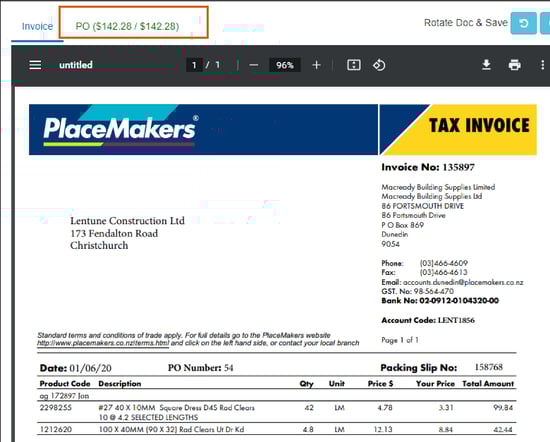Download the PDF document
550x442 pixels.
(x=486, y=65)
